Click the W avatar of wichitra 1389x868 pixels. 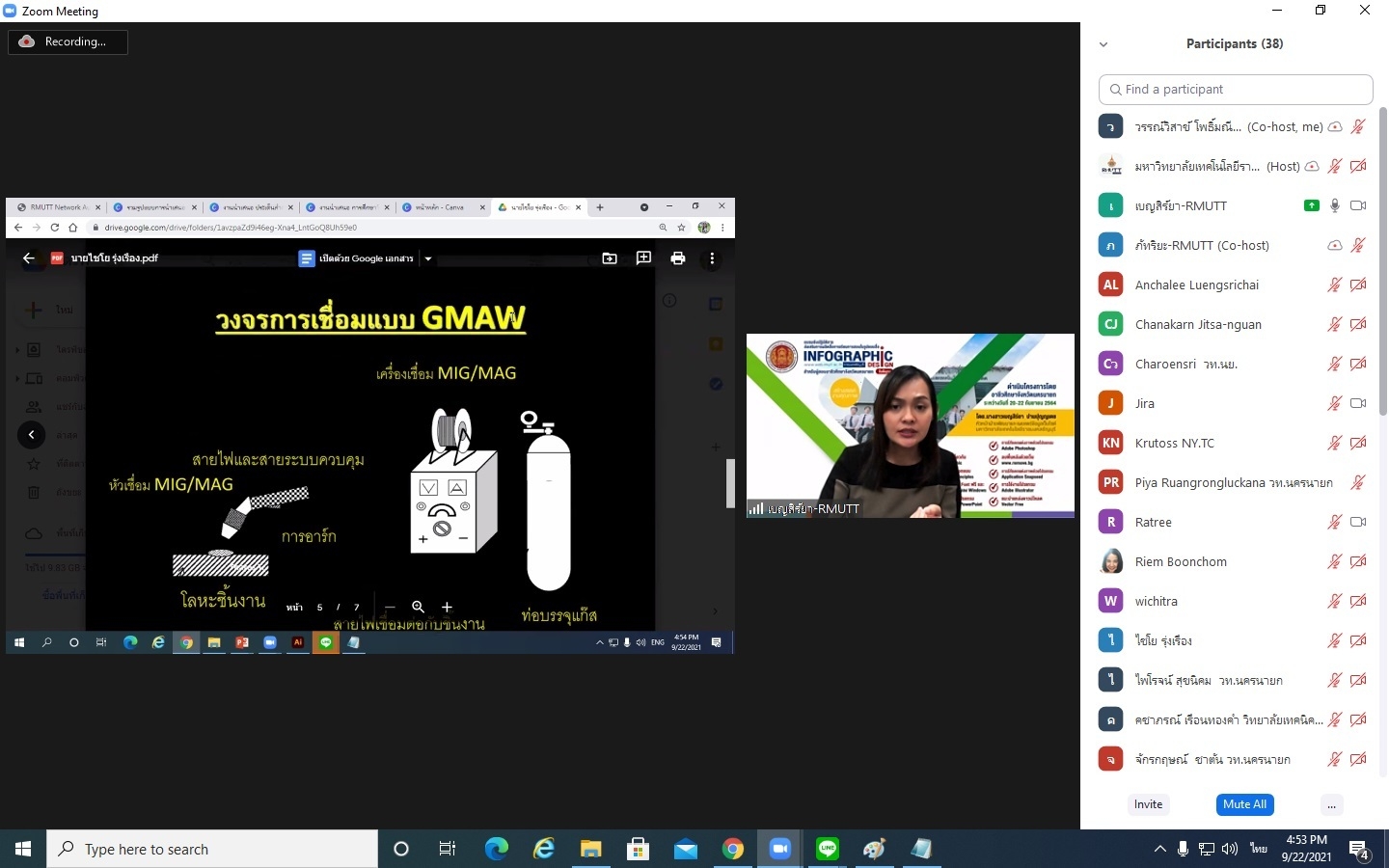click(1111, 601)
